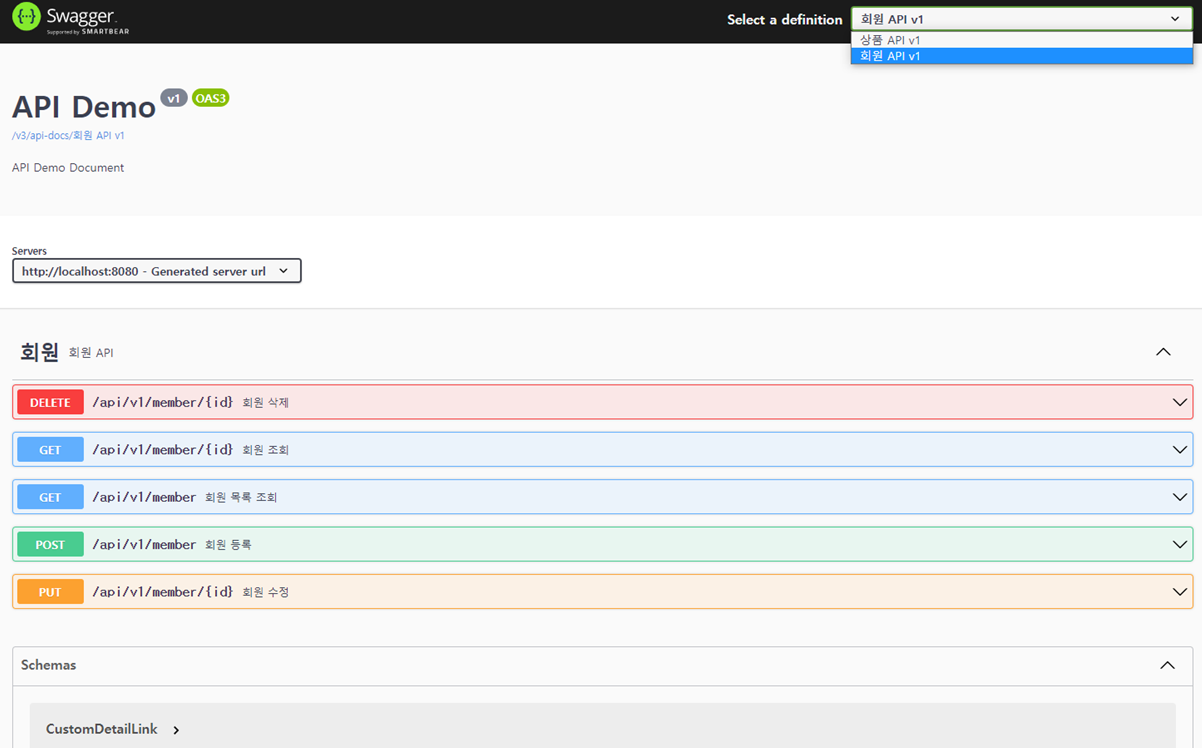Expand the POST 회원 등록 operation arrow
Screen dimensions: 1202x748
point(1180,545)
